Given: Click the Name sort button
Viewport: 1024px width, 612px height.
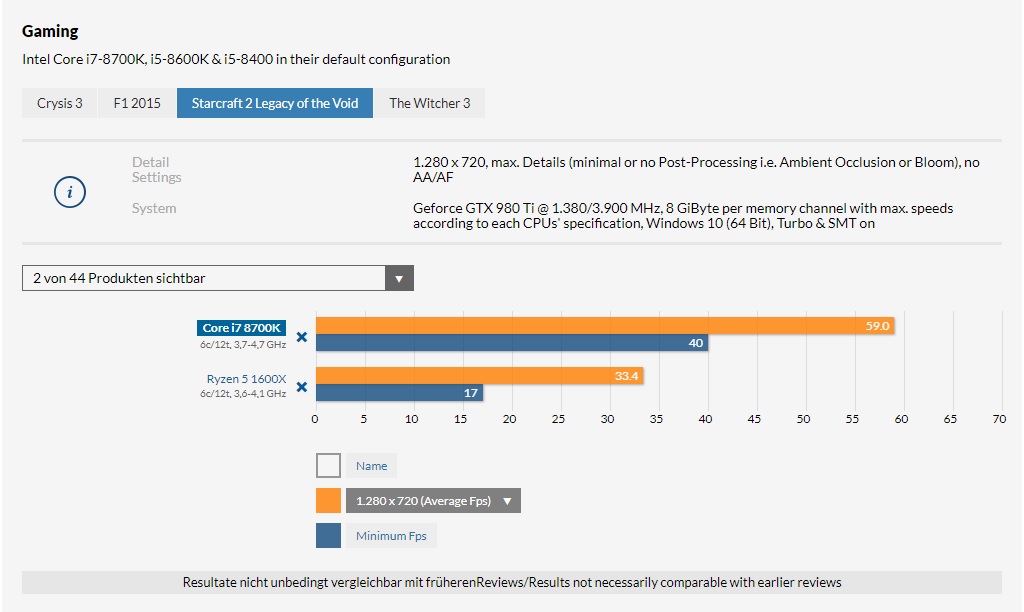Looking at the screenshot, I should pyautogui.click(x=372, y=466).
